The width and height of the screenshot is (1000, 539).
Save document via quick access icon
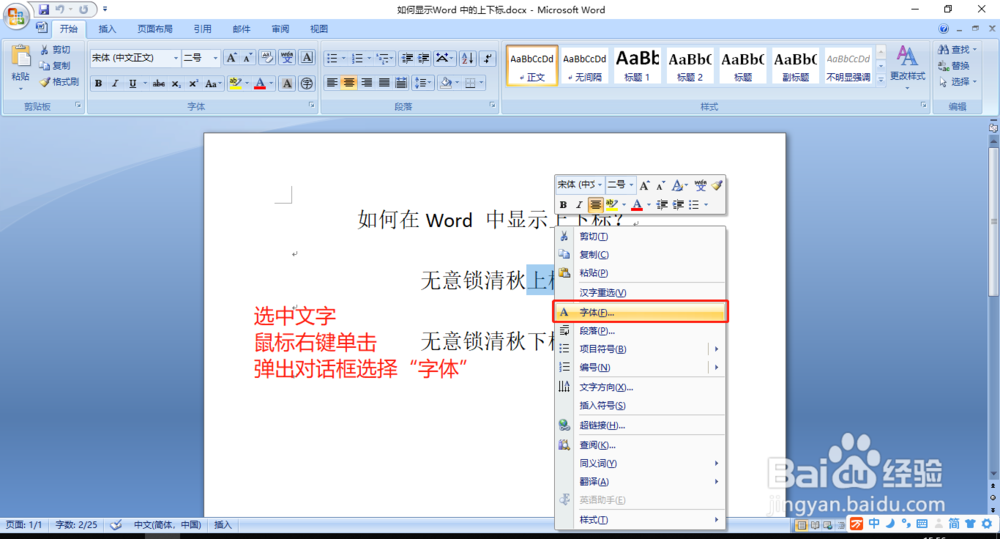click(43, 10)
